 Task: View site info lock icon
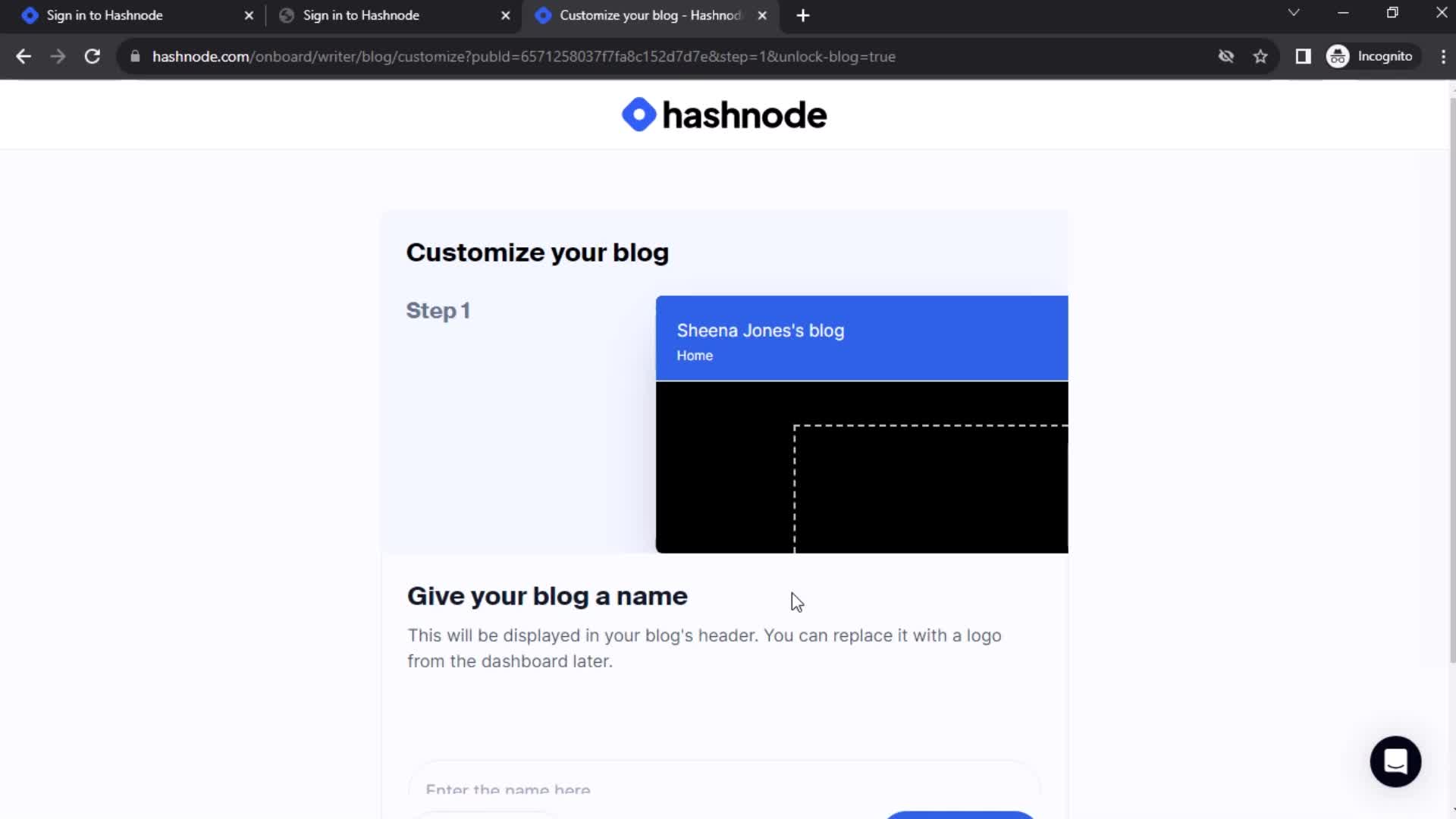coord(135,56)
